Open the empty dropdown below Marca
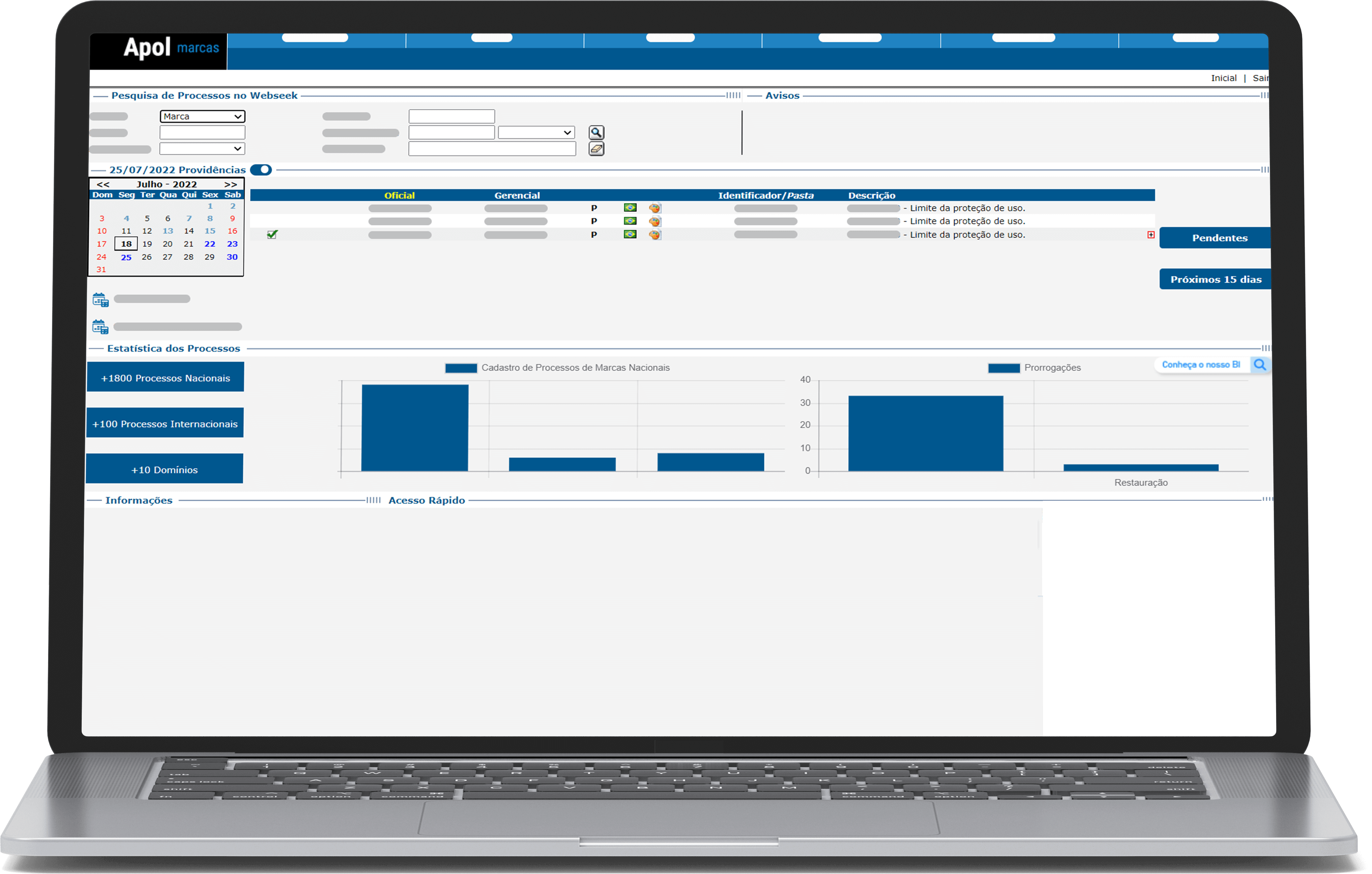This screenshot has width=1372, height=874. click(x=202, y=149)
